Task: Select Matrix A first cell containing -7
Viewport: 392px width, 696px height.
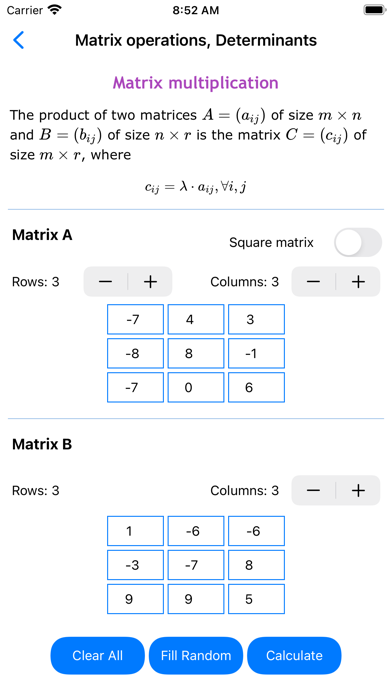Action: pyautogui.click(x=135, y=319)
